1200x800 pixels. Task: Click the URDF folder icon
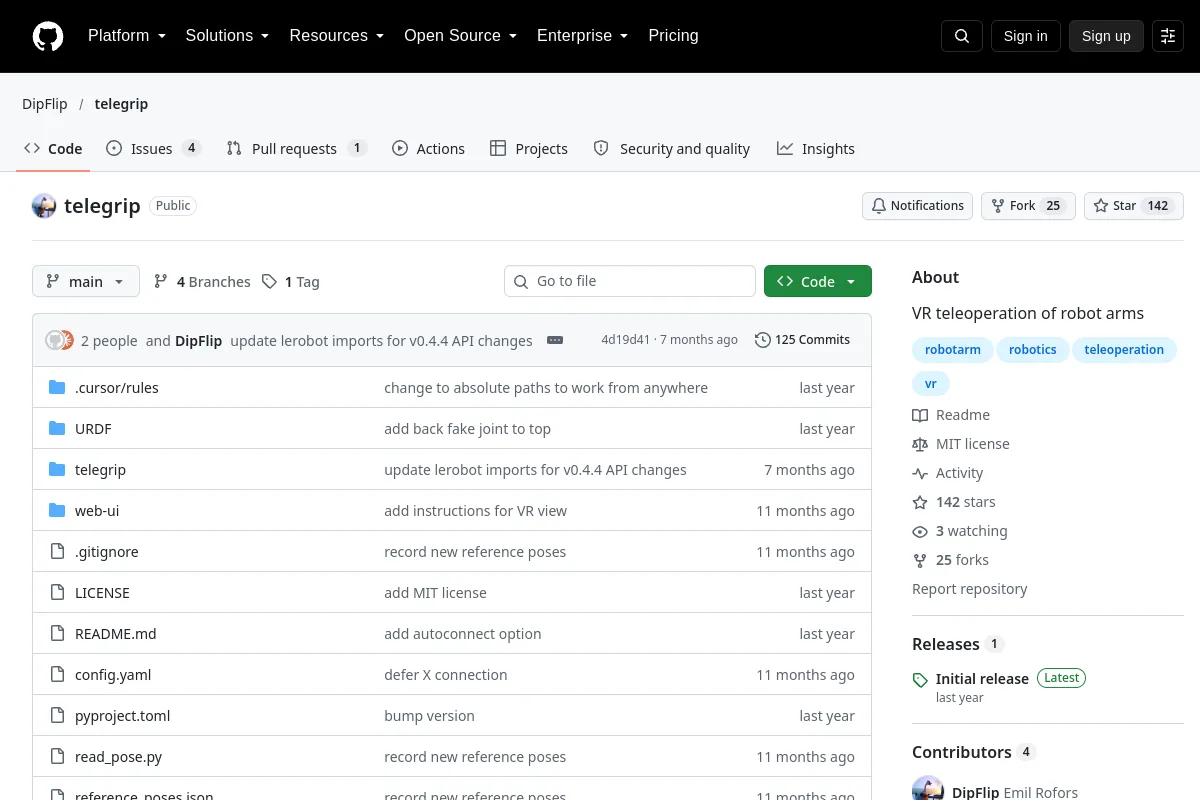[x=57, y=429]
